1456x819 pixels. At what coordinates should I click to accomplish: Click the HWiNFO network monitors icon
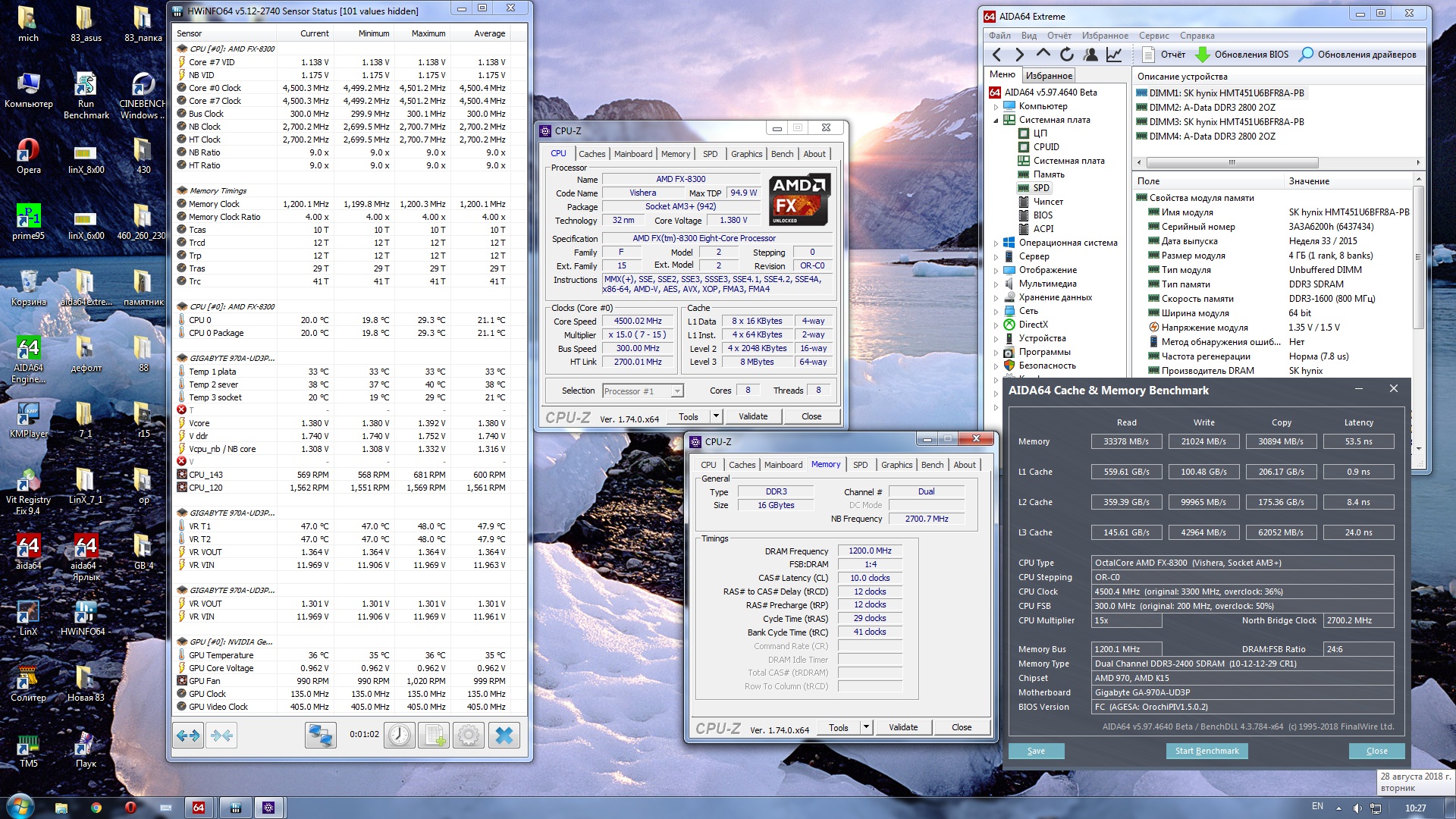(320, 735)
